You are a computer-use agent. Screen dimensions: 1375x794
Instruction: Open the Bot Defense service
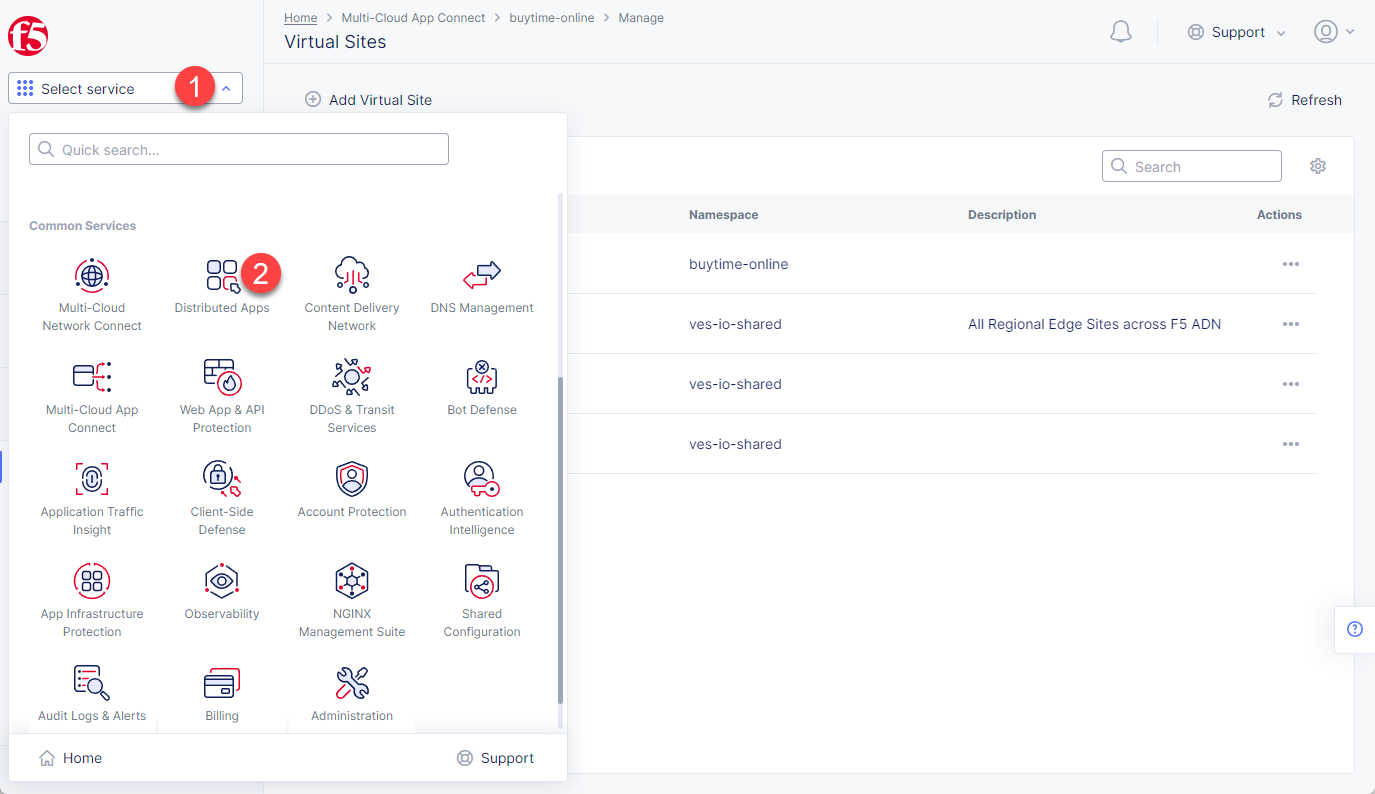(482, 387)
